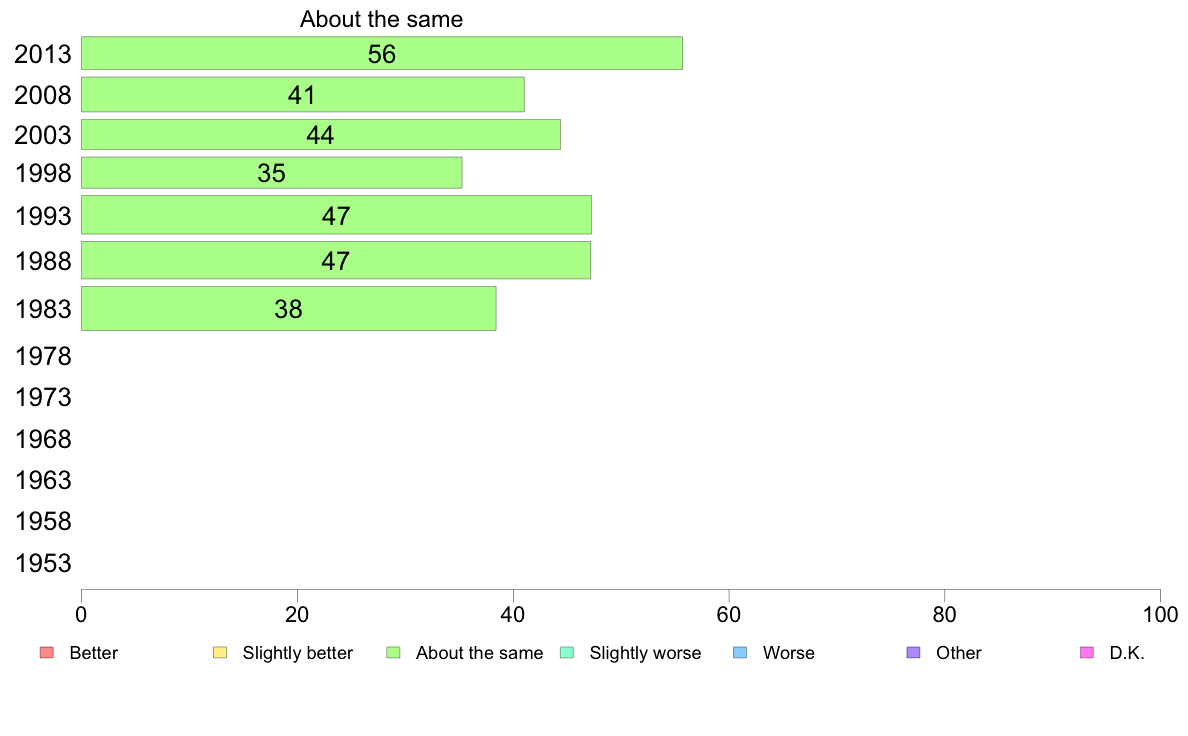The image size is (1188, 736).
Task: Click the 1953 year axis label
Action: tap(43, 563)
